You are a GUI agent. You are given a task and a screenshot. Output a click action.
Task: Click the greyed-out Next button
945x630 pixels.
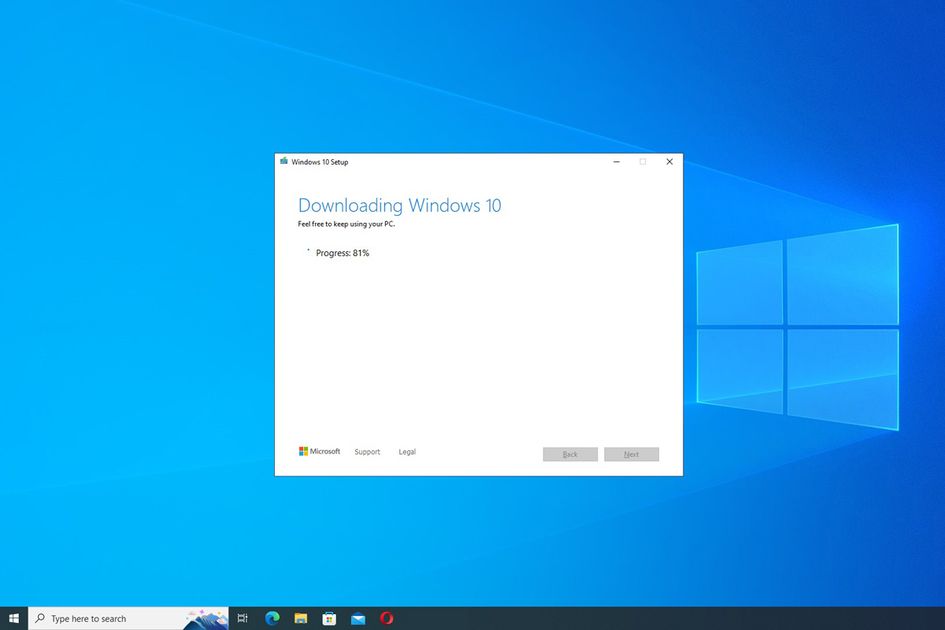click(x=632, y=454)
